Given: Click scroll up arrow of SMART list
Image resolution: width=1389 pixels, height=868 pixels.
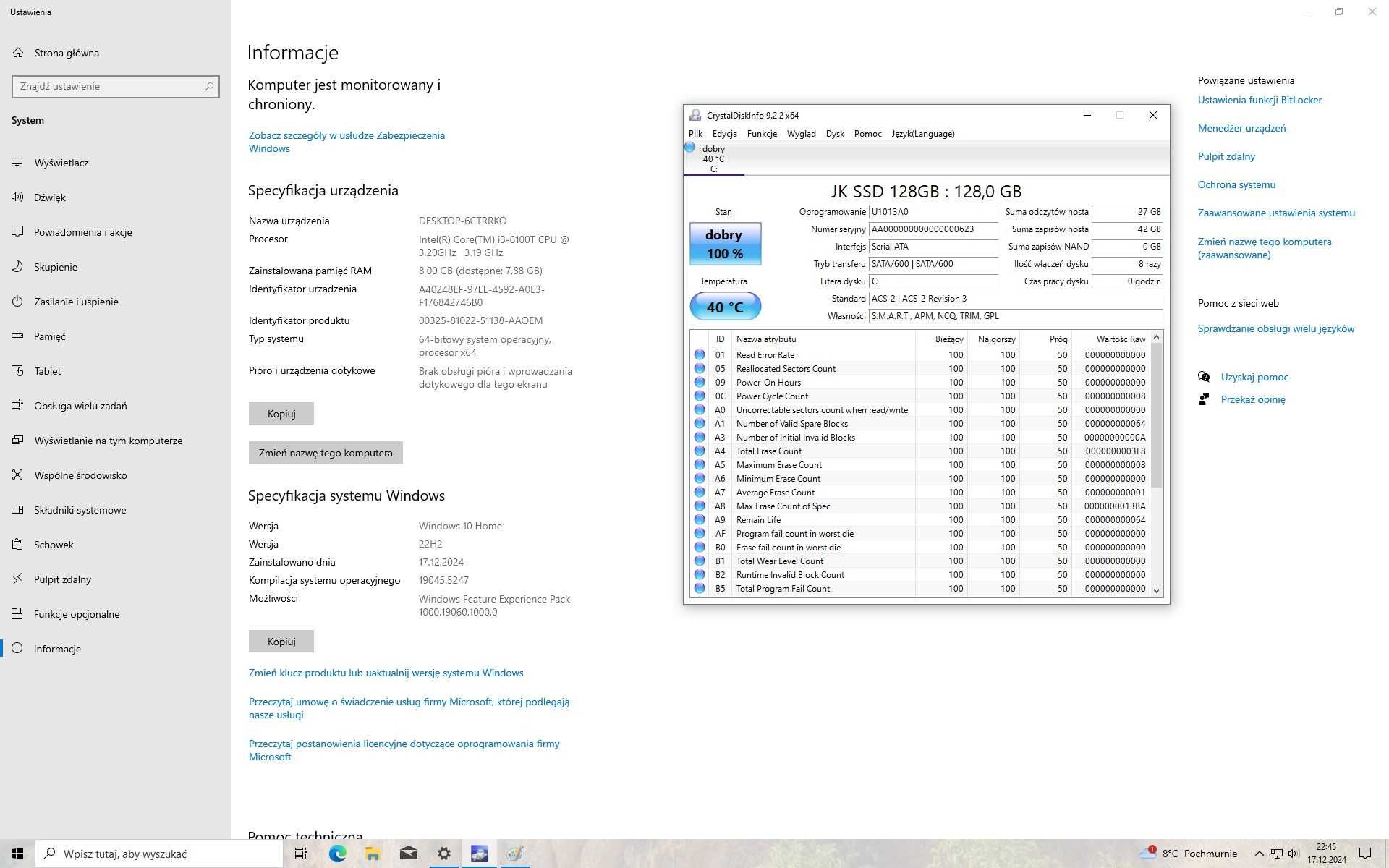Looking at the screenshot, I should coord(1156,338).
